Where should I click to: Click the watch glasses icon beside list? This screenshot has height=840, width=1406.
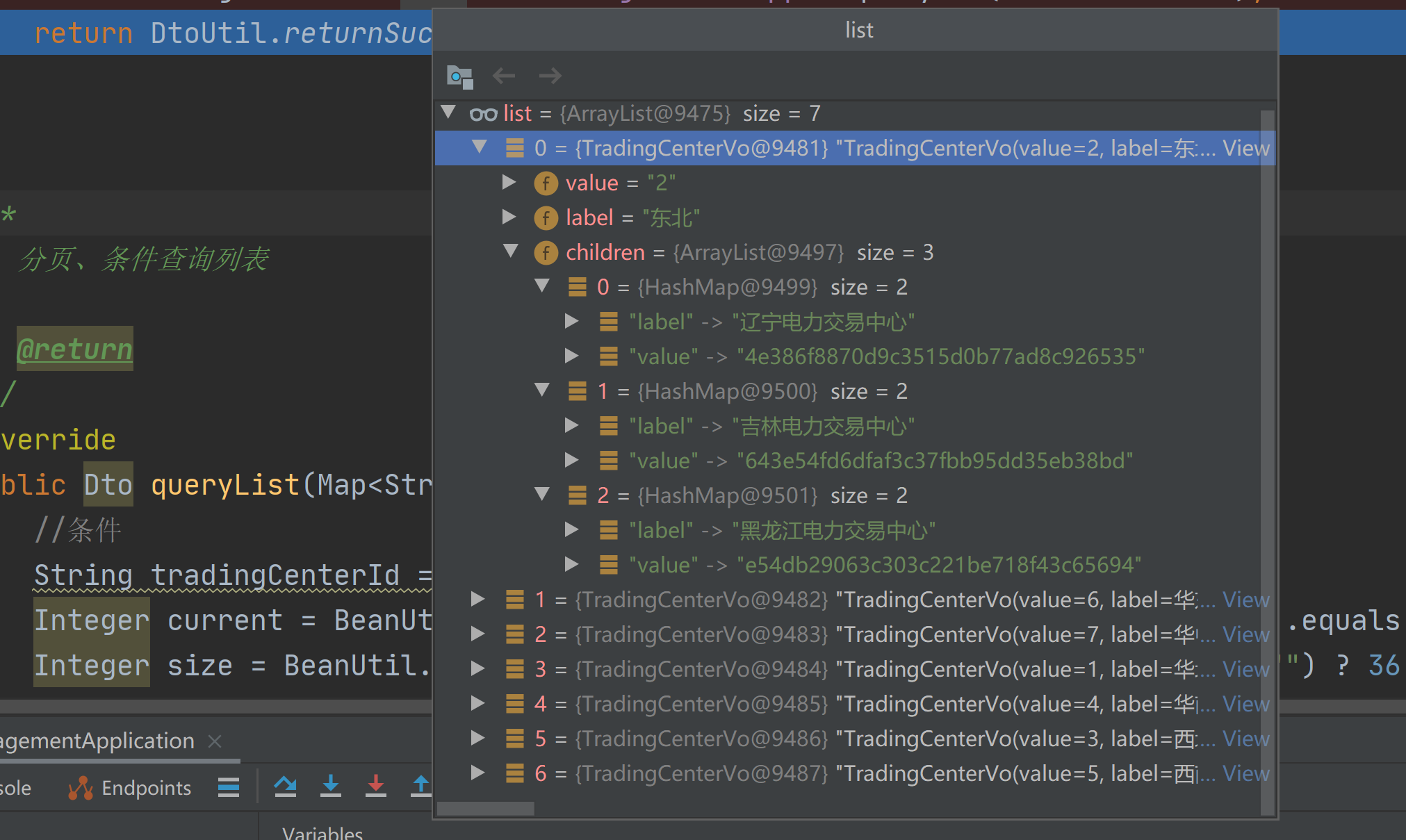tap(483, 113)
